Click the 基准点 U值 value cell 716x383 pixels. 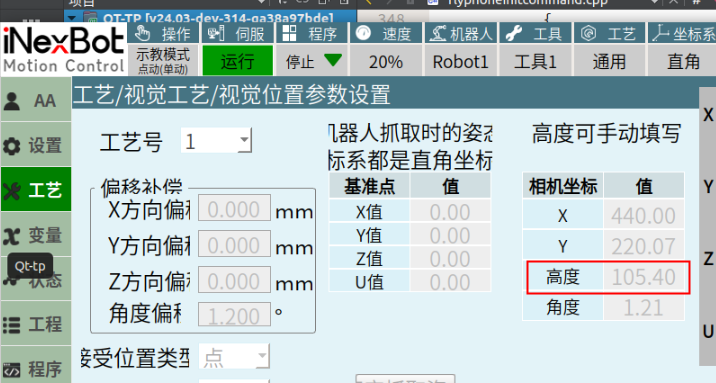450,282
